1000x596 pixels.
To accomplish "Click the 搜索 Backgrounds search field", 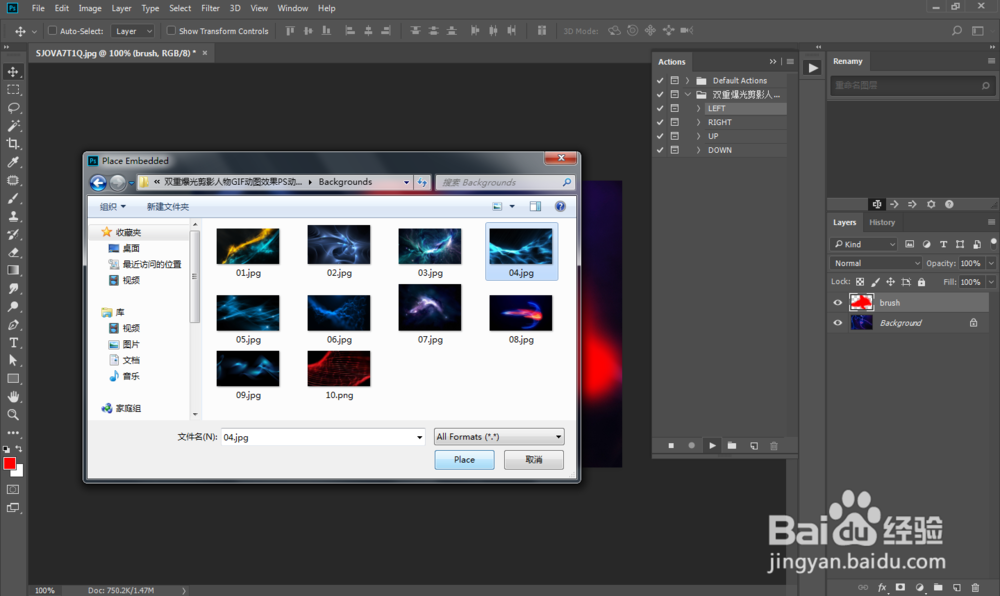I will (x=505, y=182).
